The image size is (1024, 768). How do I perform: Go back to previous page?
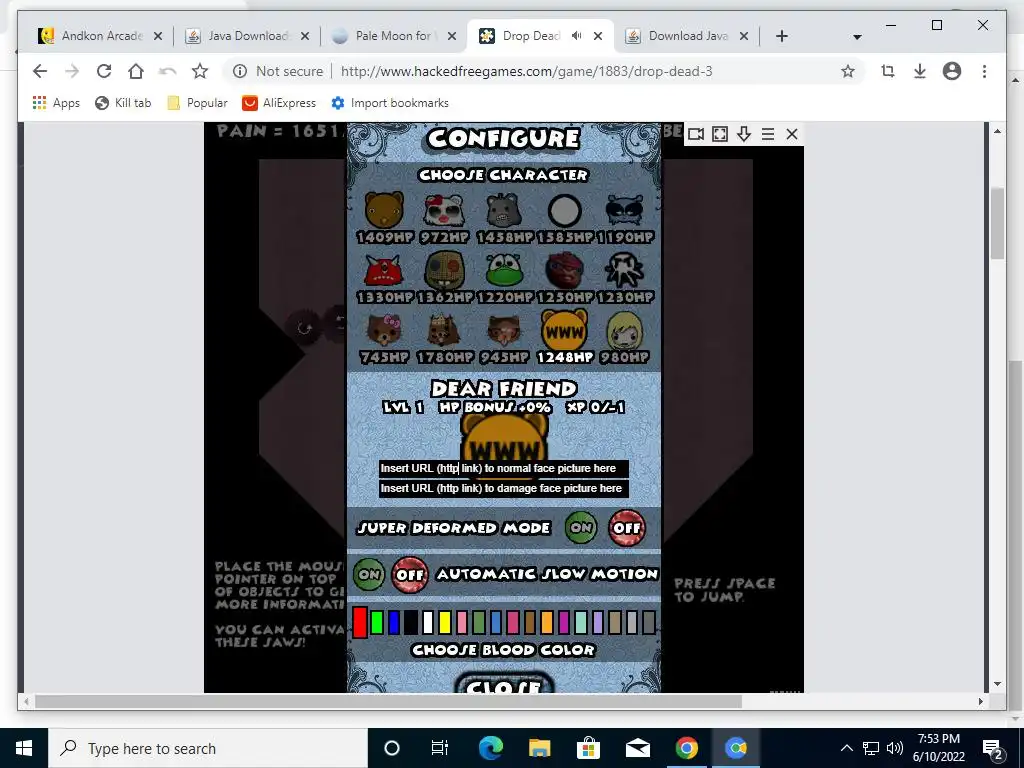40,71
